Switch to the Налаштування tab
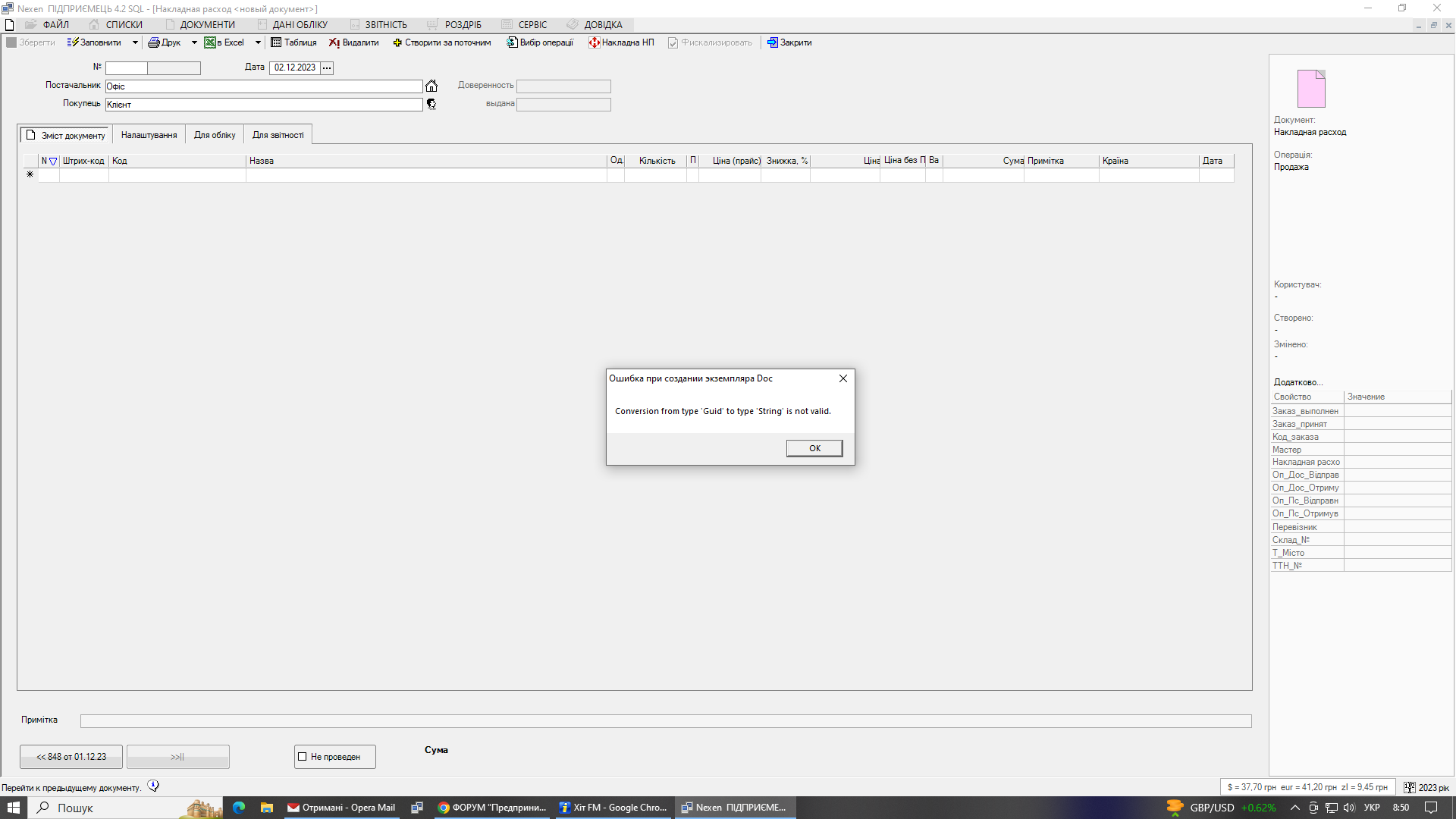 [x=149, y=135]
